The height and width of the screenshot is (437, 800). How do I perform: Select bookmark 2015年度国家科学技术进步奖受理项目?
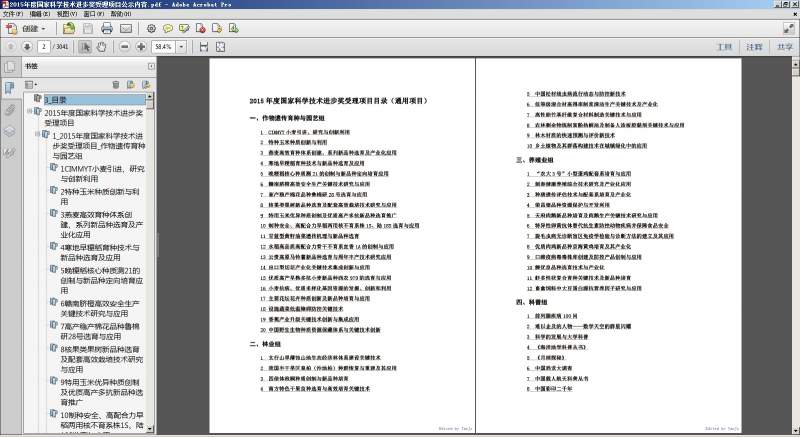(93, 118)
